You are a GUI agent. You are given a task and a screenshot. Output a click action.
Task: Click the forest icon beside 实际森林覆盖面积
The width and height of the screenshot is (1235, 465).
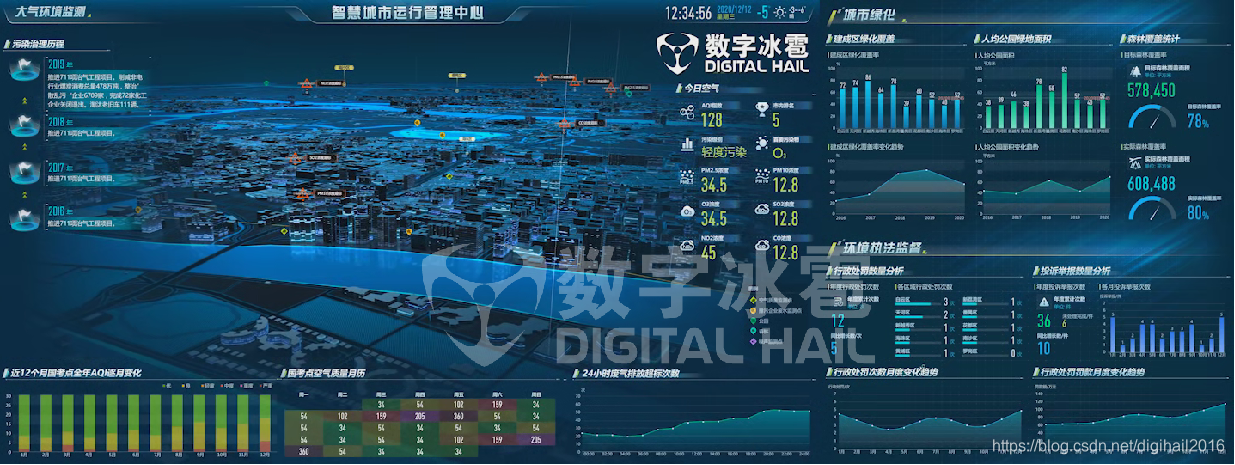(x=1135, y=160)
